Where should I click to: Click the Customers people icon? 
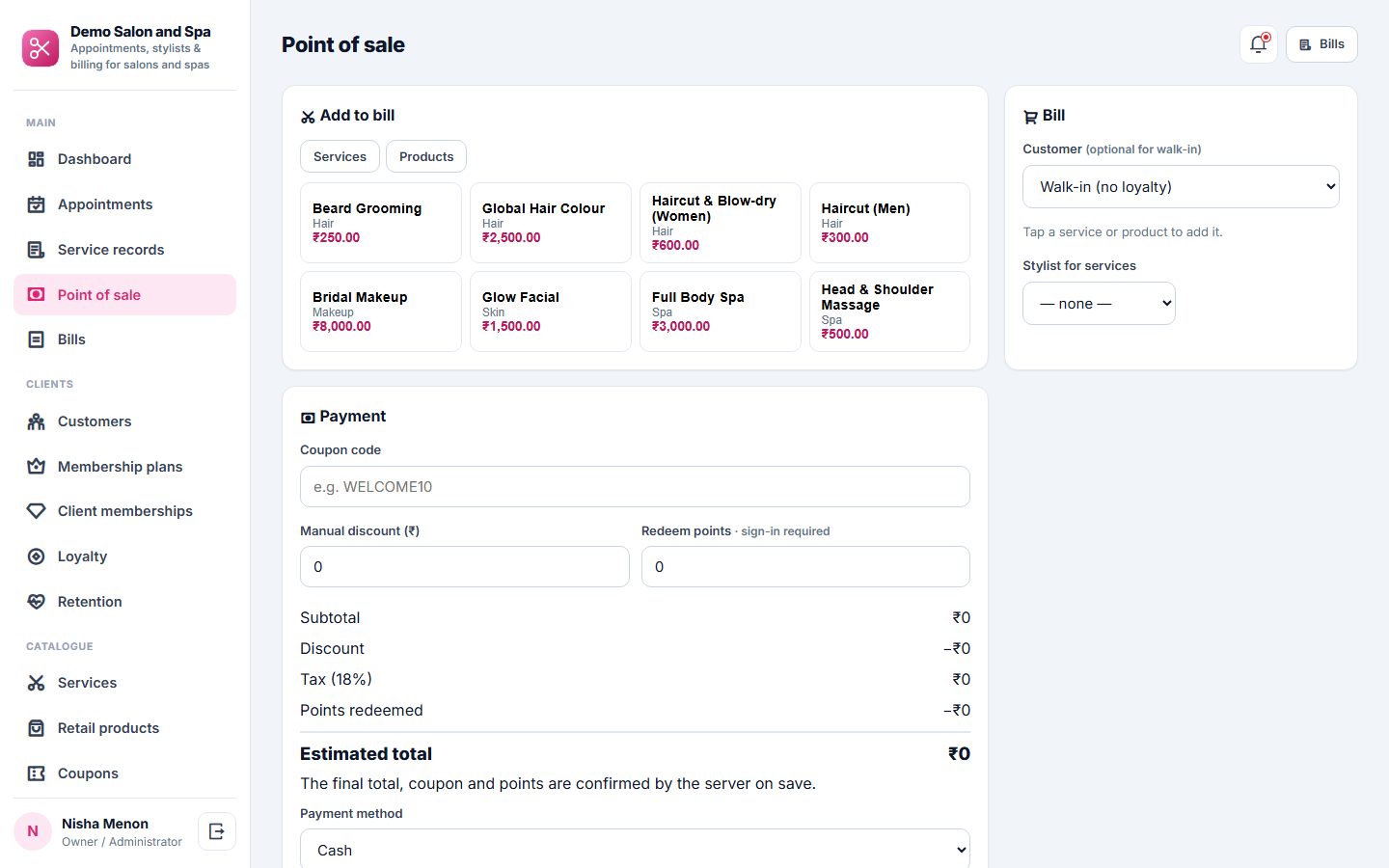[37, 421]
